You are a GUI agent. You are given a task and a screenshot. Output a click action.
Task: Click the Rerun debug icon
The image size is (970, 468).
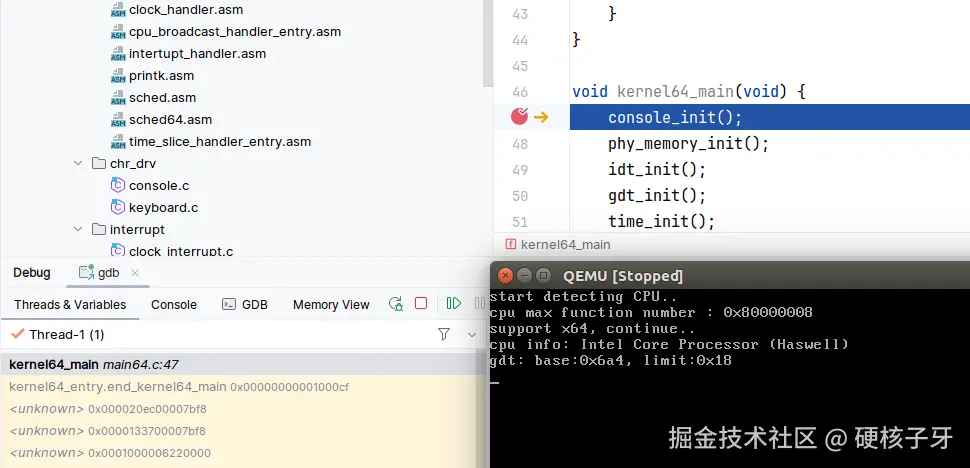click(x=396, y=304)
